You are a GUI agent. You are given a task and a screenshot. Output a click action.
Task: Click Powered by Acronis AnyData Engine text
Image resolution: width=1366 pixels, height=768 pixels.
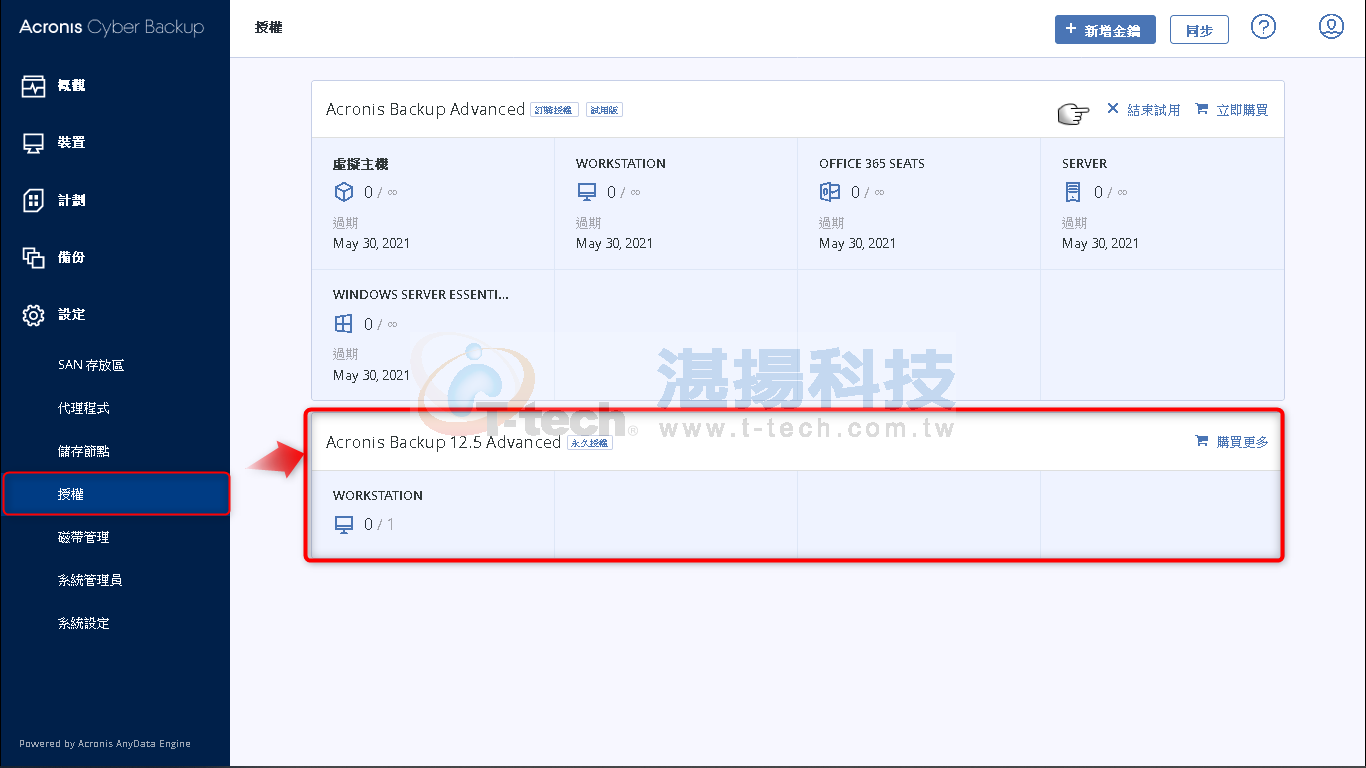105,744
